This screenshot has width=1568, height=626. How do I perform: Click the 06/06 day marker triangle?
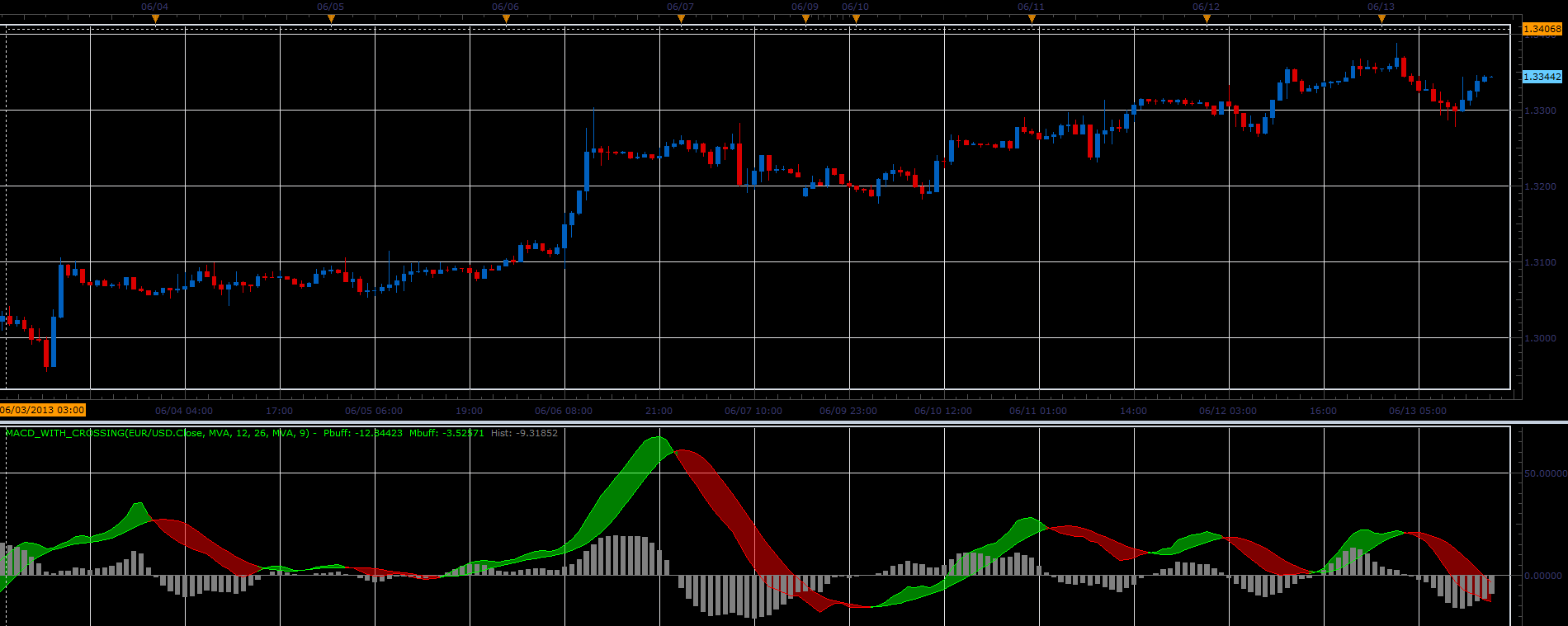click(506, 19)
